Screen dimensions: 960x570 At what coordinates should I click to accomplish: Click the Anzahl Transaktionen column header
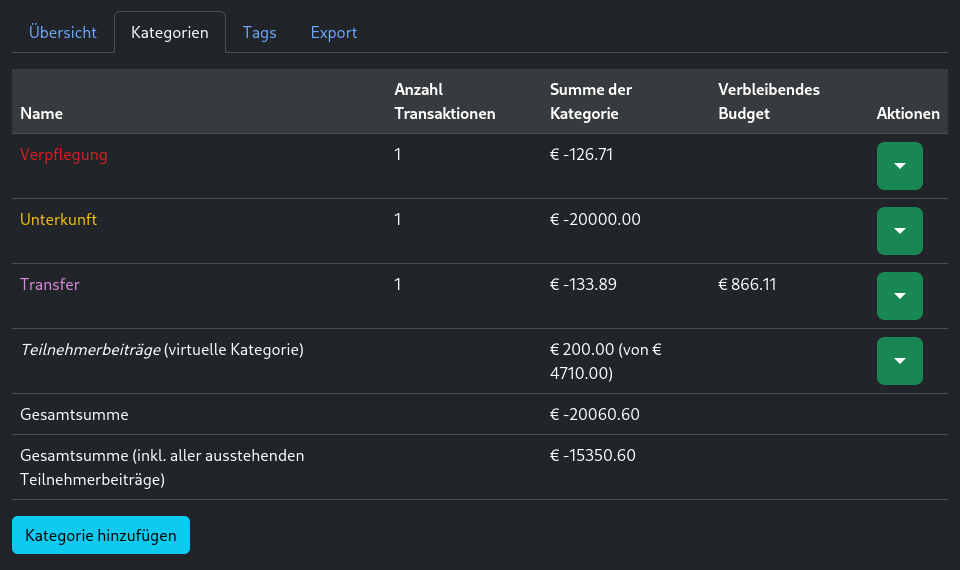[445, 102]
